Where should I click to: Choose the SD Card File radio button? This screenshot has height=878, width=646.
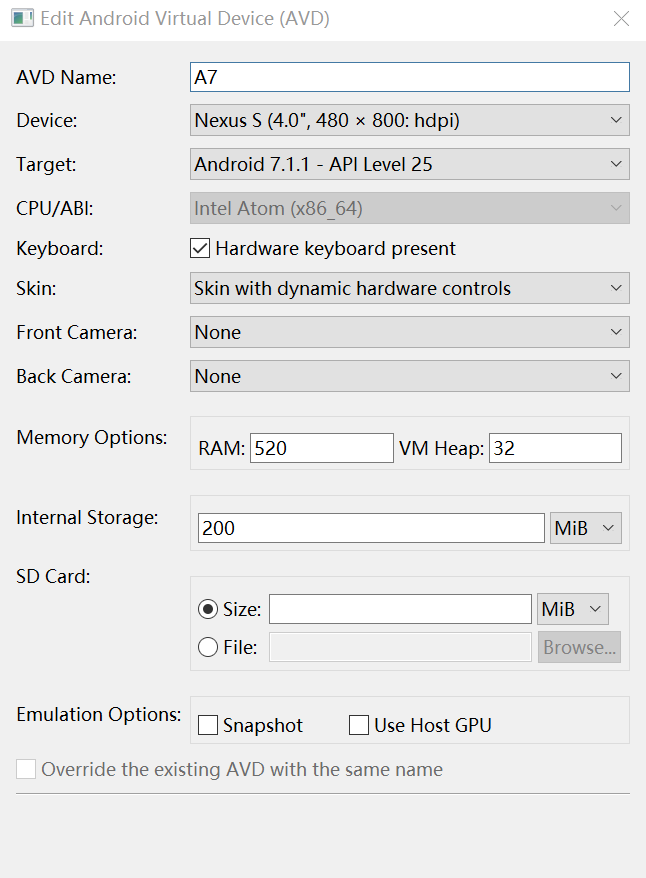point(208,647)
